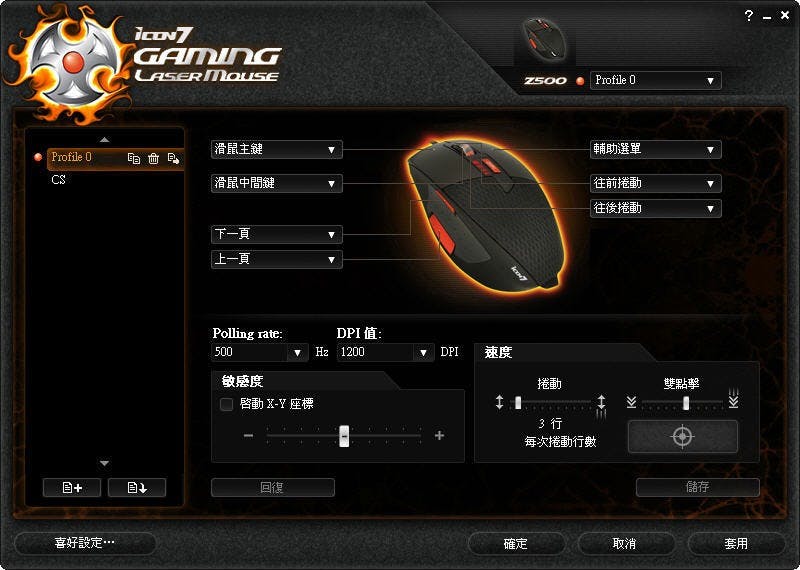Click the sensitivity minus icon

[248, 435]
